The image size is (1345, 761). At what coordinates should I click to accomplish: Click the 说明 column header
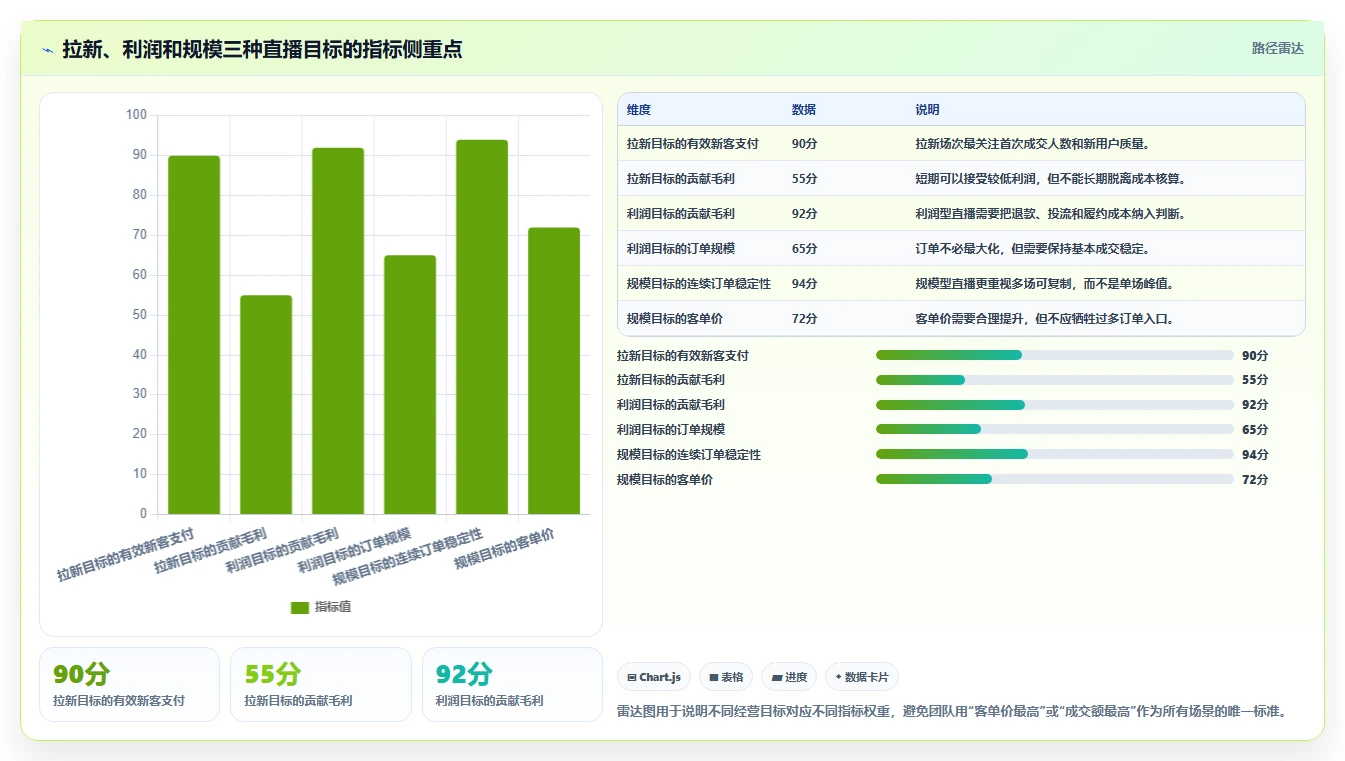click(927, 110)
